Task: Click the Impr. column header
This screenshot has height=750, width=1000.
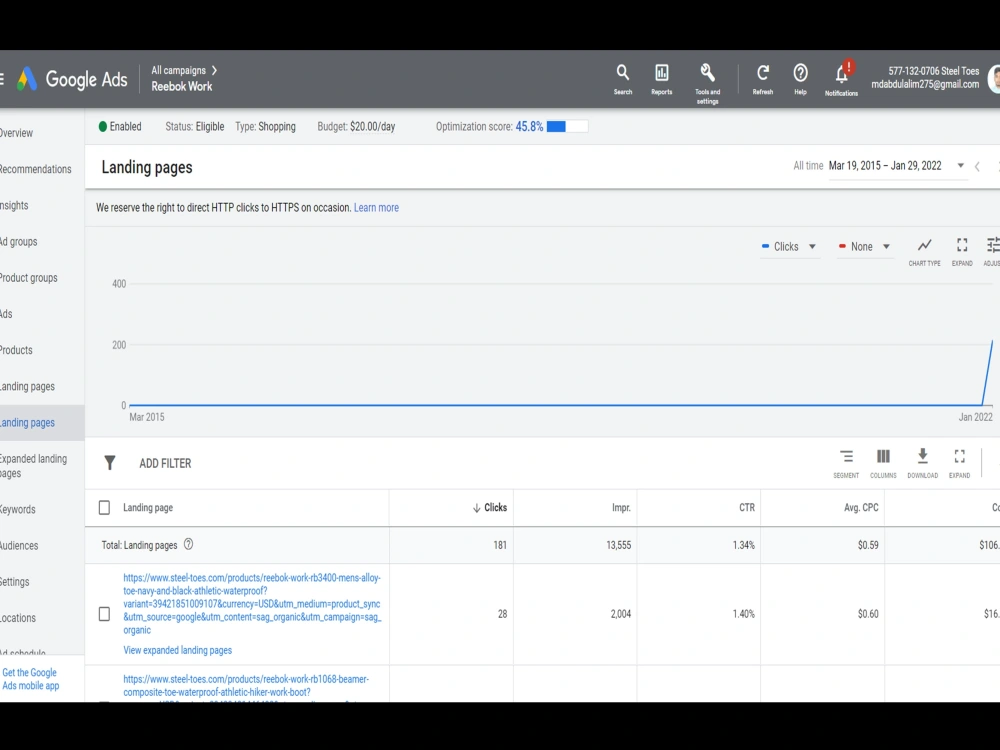Action: click(x=621, y=508)
